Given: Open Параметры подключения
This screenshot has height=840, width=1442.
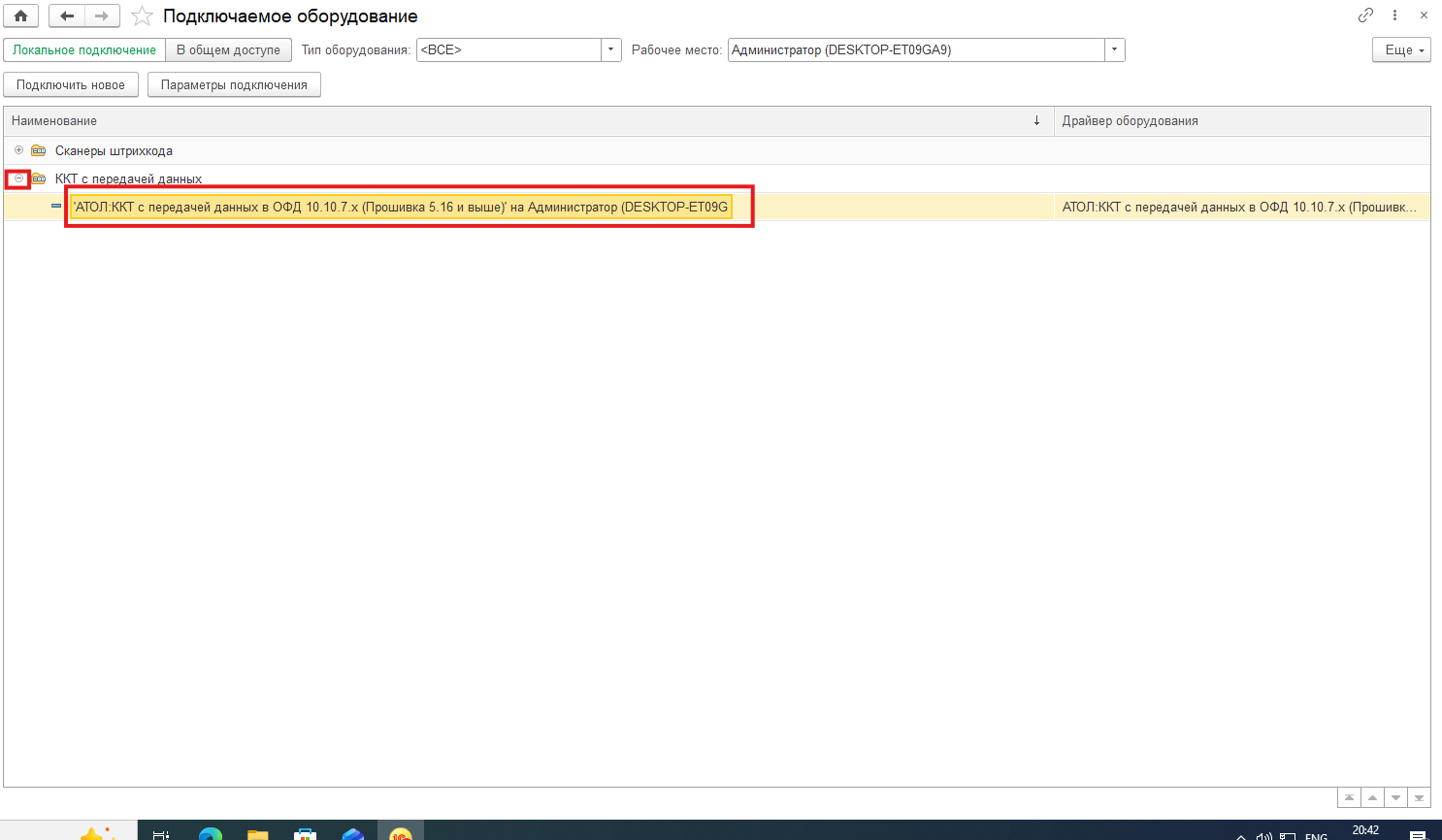Looking at the screenshot, I should (x=234, y=84).
